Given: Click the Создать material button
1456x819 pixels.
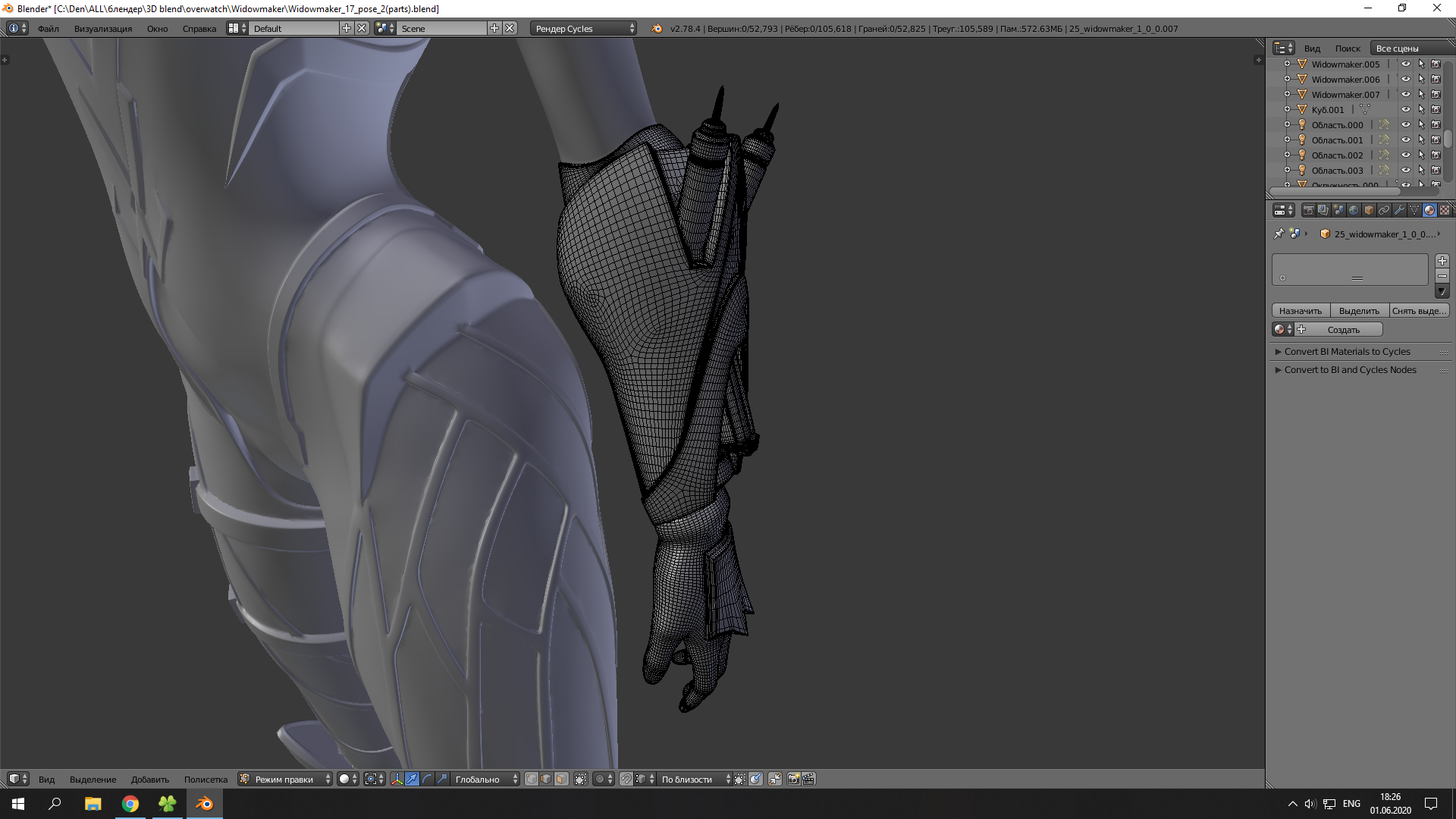Looking at the screenshot, I should click(x=1343, y=330).
